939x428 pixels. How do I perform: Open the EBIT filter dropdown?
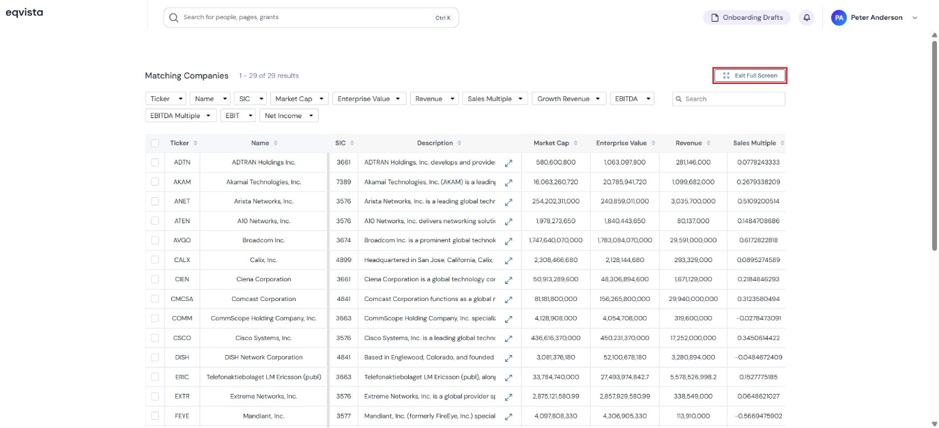click(x=238, y=116)
